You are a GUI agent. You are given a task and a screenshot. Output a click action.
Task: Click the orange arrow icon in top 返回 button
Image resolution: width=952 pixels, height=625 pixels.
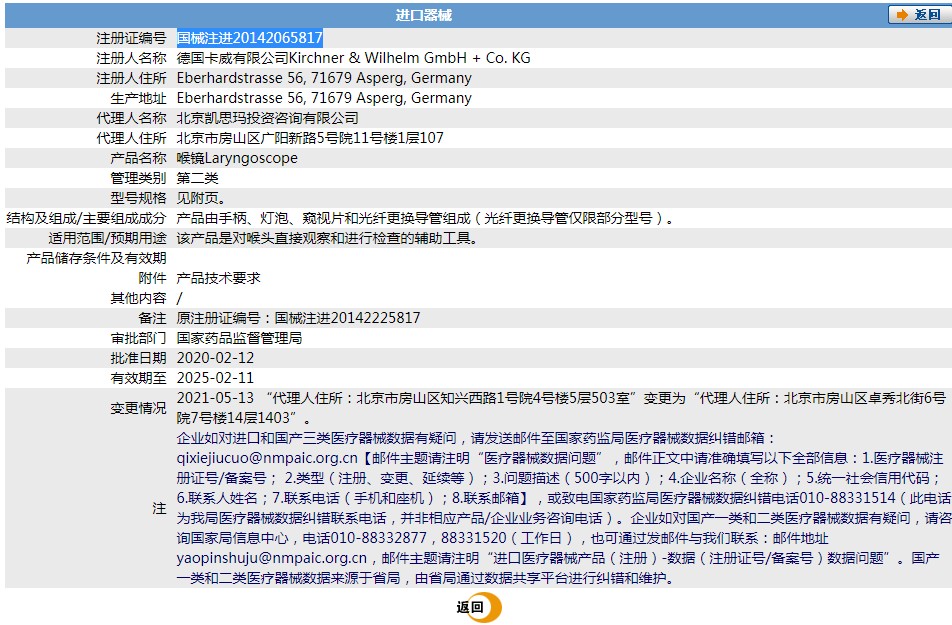(x=902, y=15)
